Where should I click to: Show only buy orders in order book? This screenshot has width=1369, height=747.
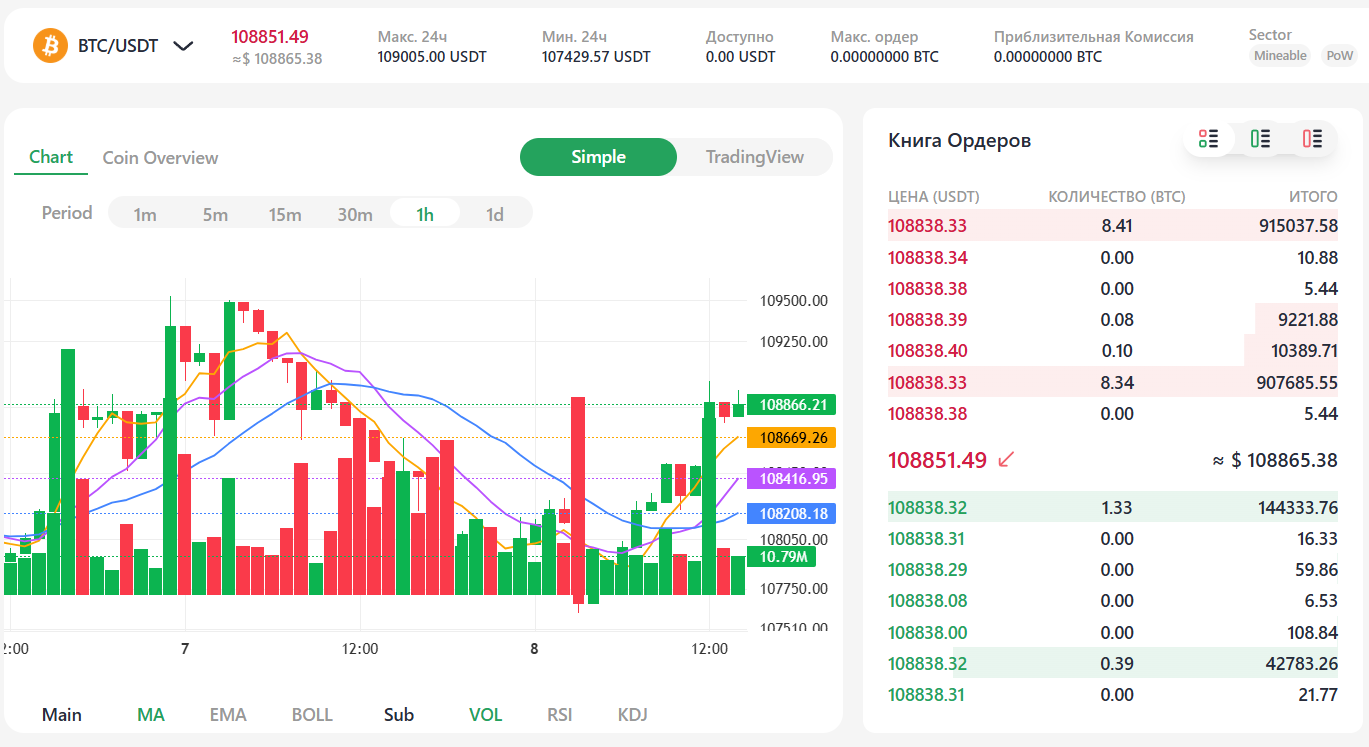pos(1260,139)
